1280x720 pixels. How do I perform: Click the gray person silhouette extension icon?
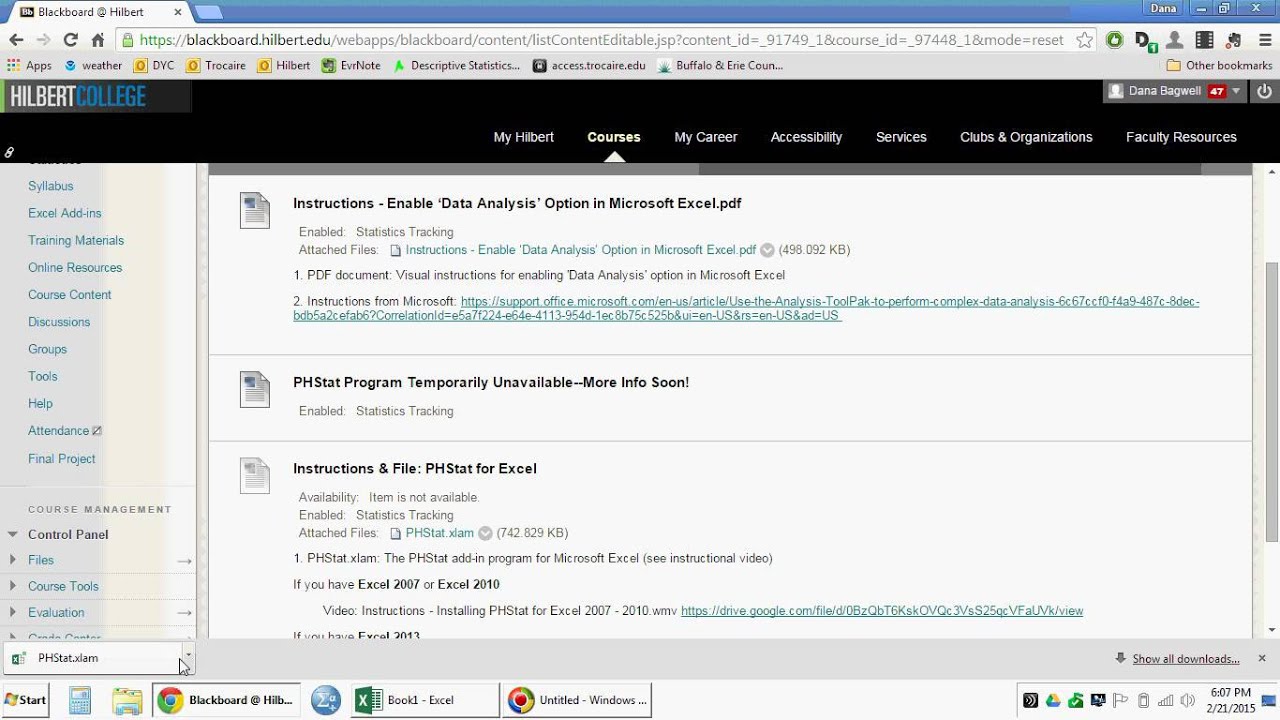coord(1175,40)
